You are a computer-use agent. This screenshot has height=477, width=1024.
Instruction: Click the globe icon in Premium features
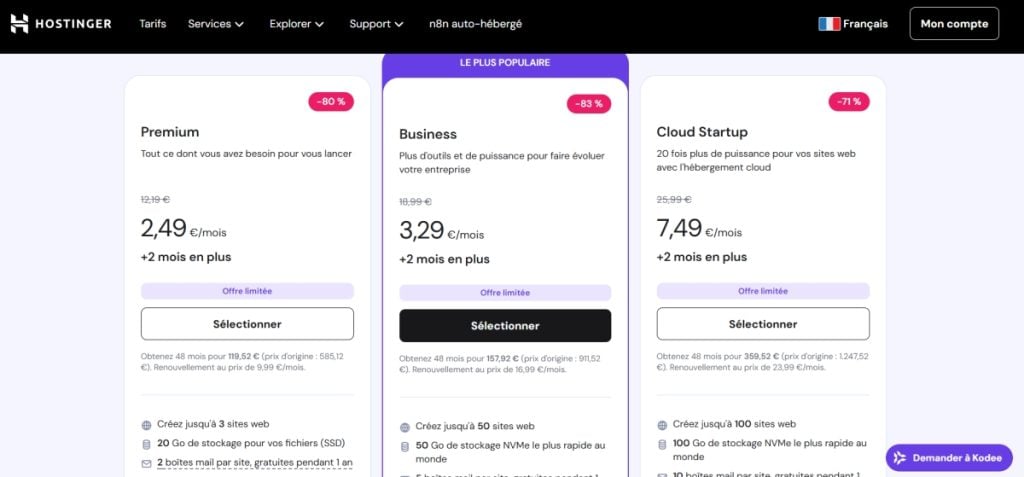147,425
